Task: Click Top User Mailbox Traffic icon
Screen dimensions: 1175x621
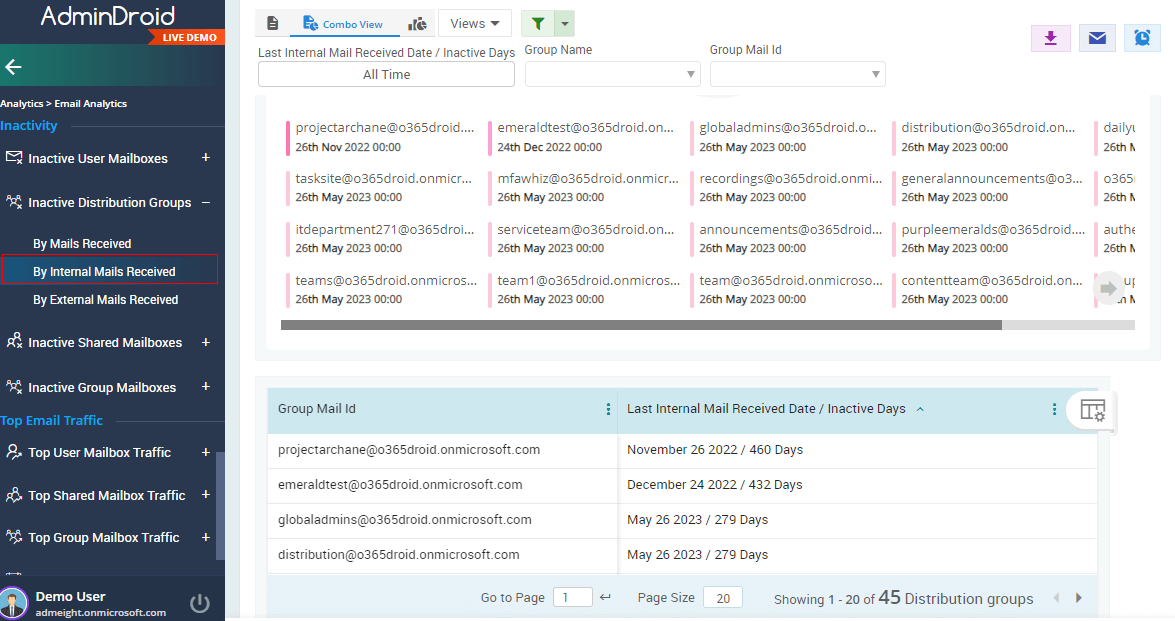Action: (13, 452)
